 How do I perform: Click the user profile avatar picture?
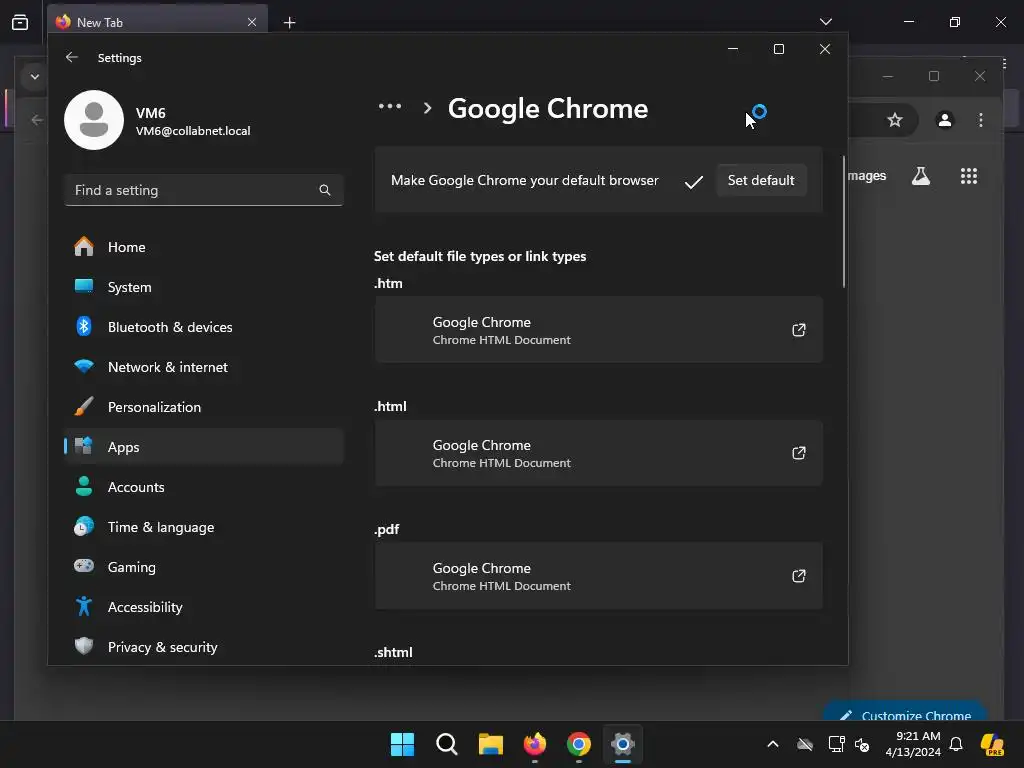tap(94, 120)
